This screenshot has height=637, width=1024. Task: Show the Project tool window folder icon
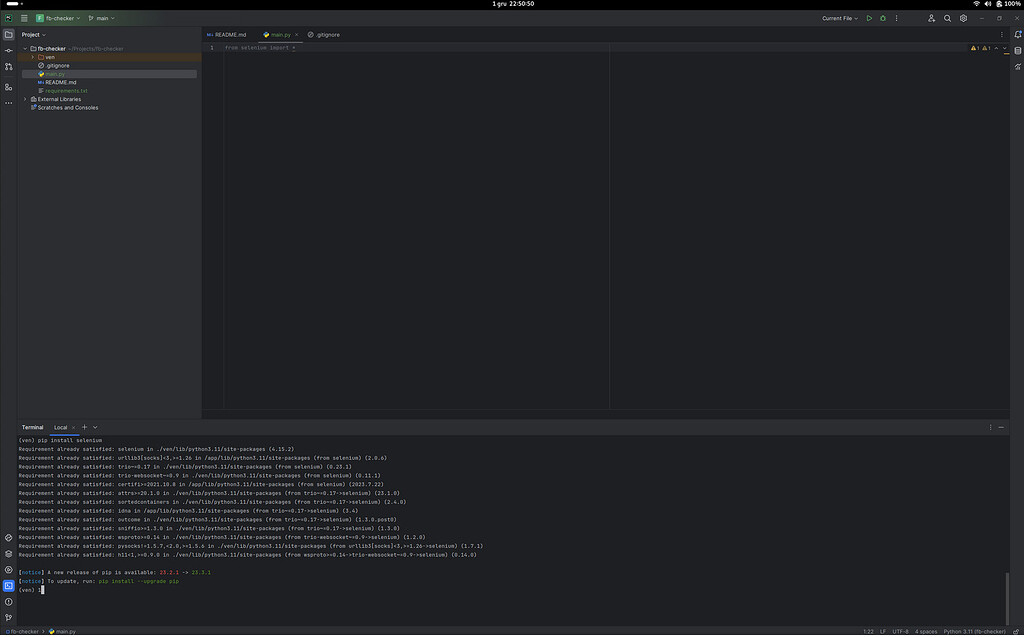tap(8, 33)
